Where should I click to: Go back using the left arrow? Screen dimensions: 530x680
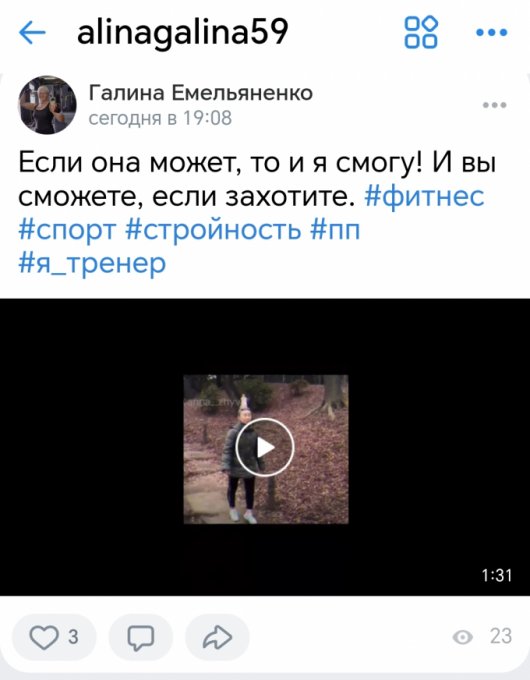[x=33, y=32]
